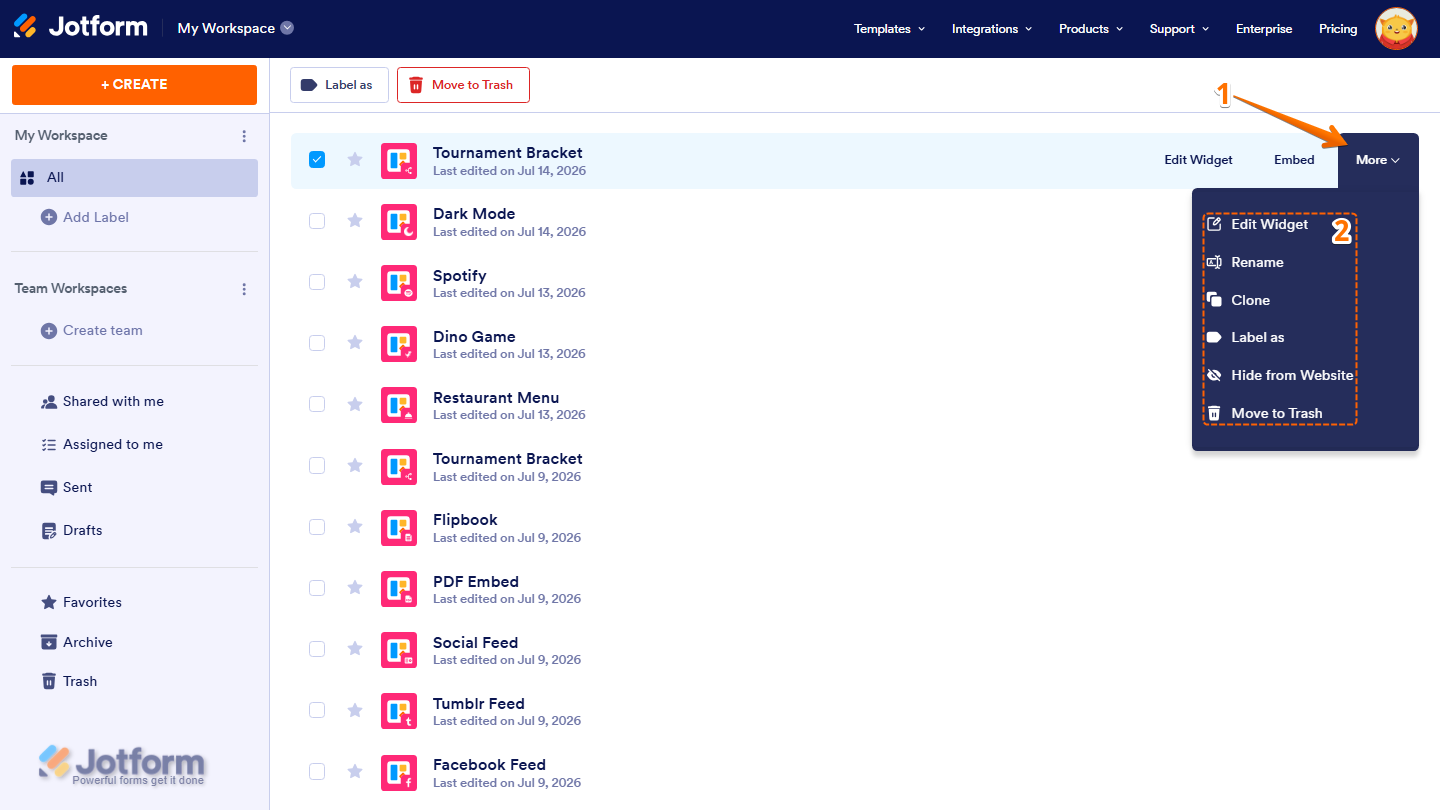
Task: Check the Social Feed checkbox
Action: [317, 649]
